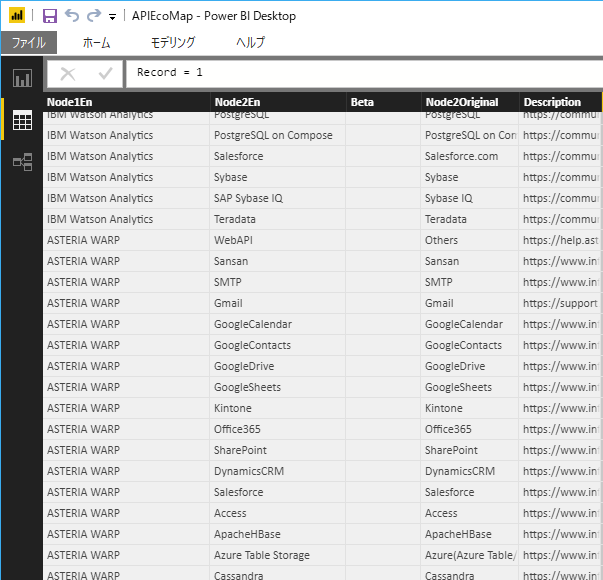Select the Node1En column header

pyautogui.click(x=127, y=102)
